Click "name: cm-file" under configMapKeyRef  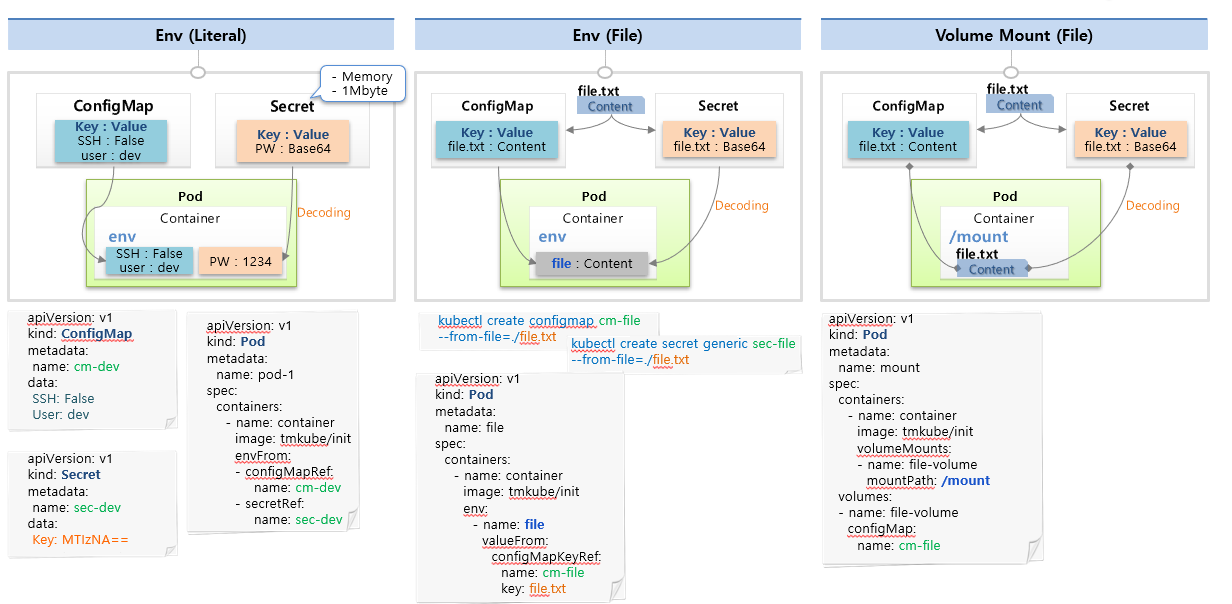pyautogui.click(x=543, y=573)
